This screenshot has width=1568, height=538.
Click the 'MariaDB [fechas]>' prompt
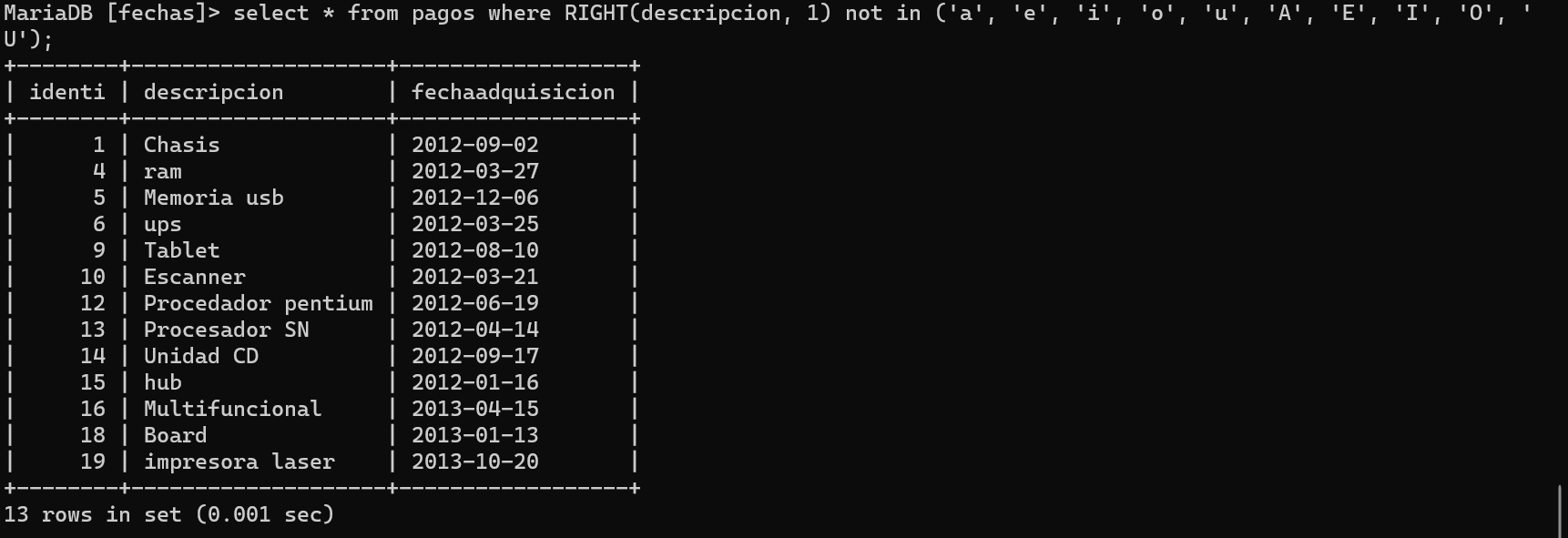point(111,14)
